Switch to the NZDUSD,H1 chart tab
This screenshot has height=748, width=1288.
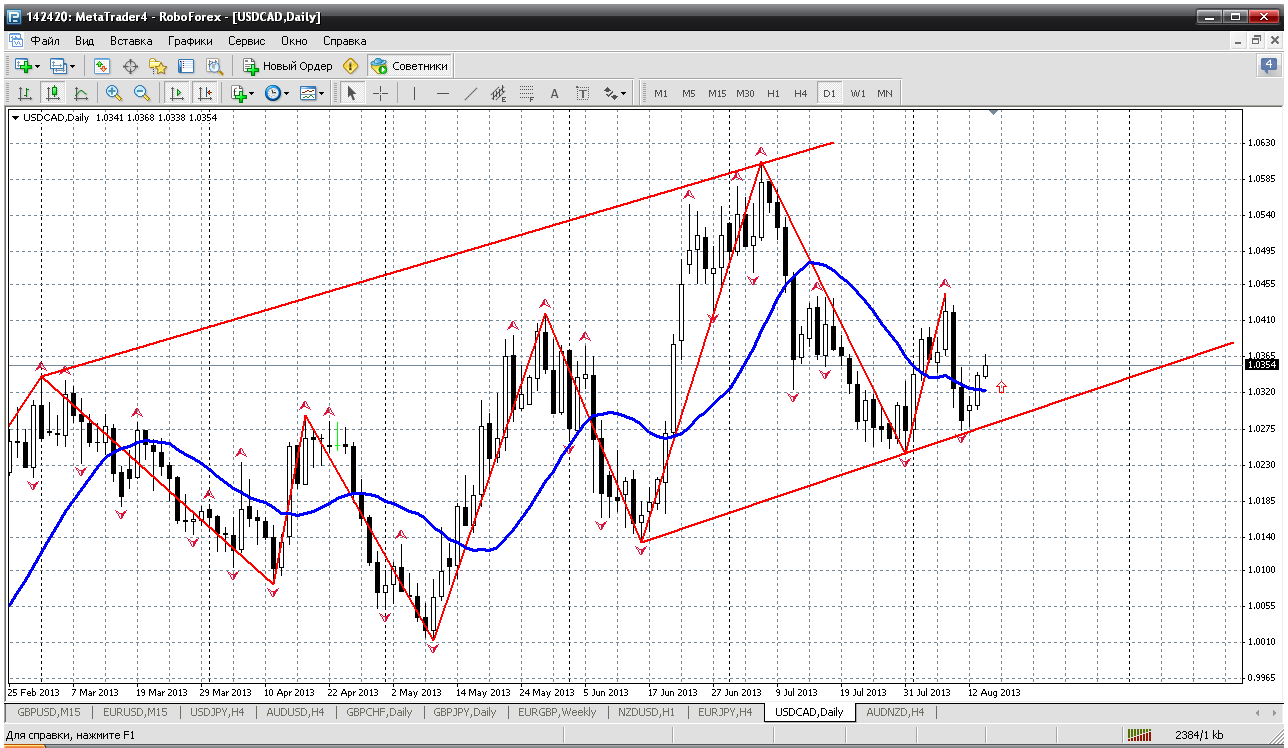[646, 712]
